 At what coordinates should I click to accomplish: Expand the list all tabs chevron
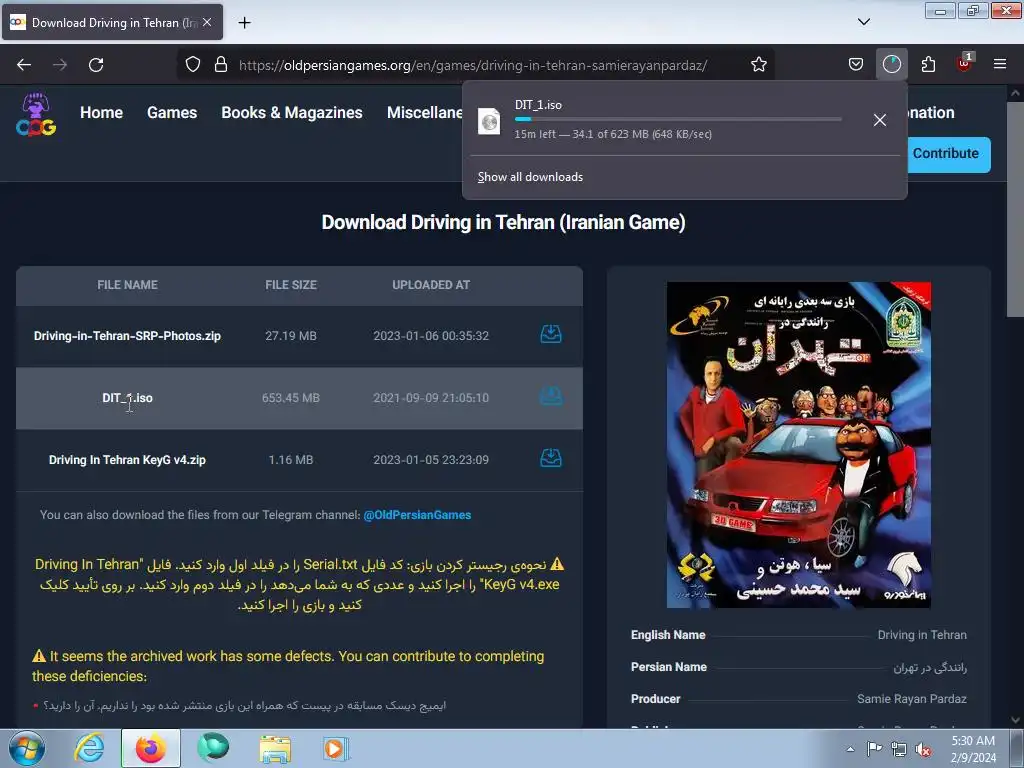pyautogui.click(x=863, y=22)
